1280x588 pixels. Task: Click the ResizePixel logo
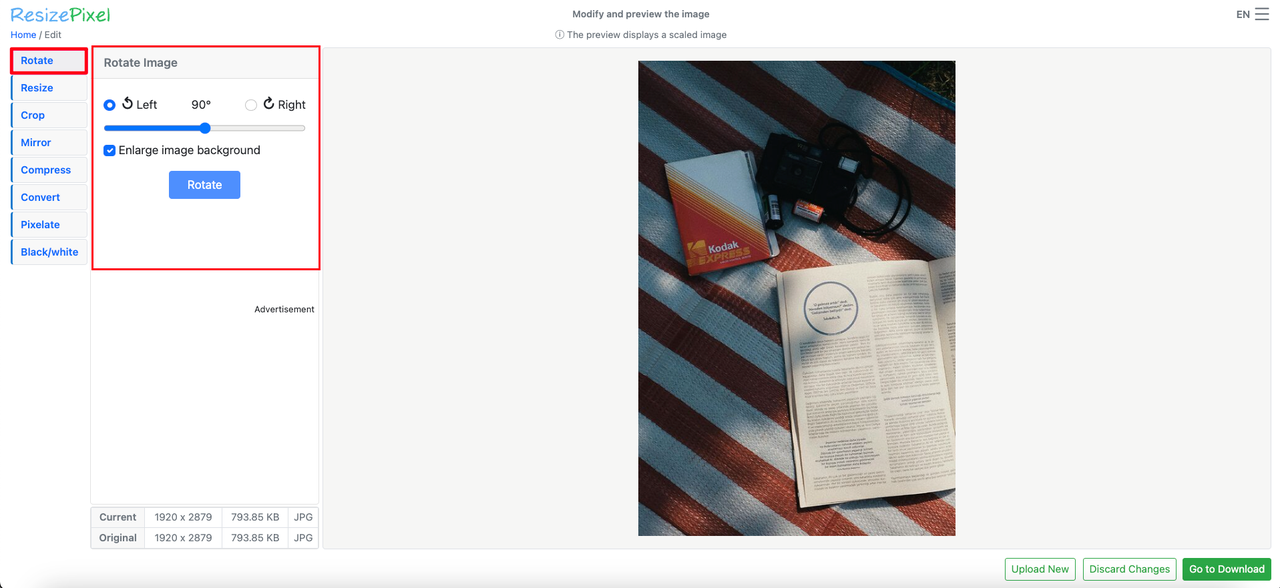click(x=60, y=15)
